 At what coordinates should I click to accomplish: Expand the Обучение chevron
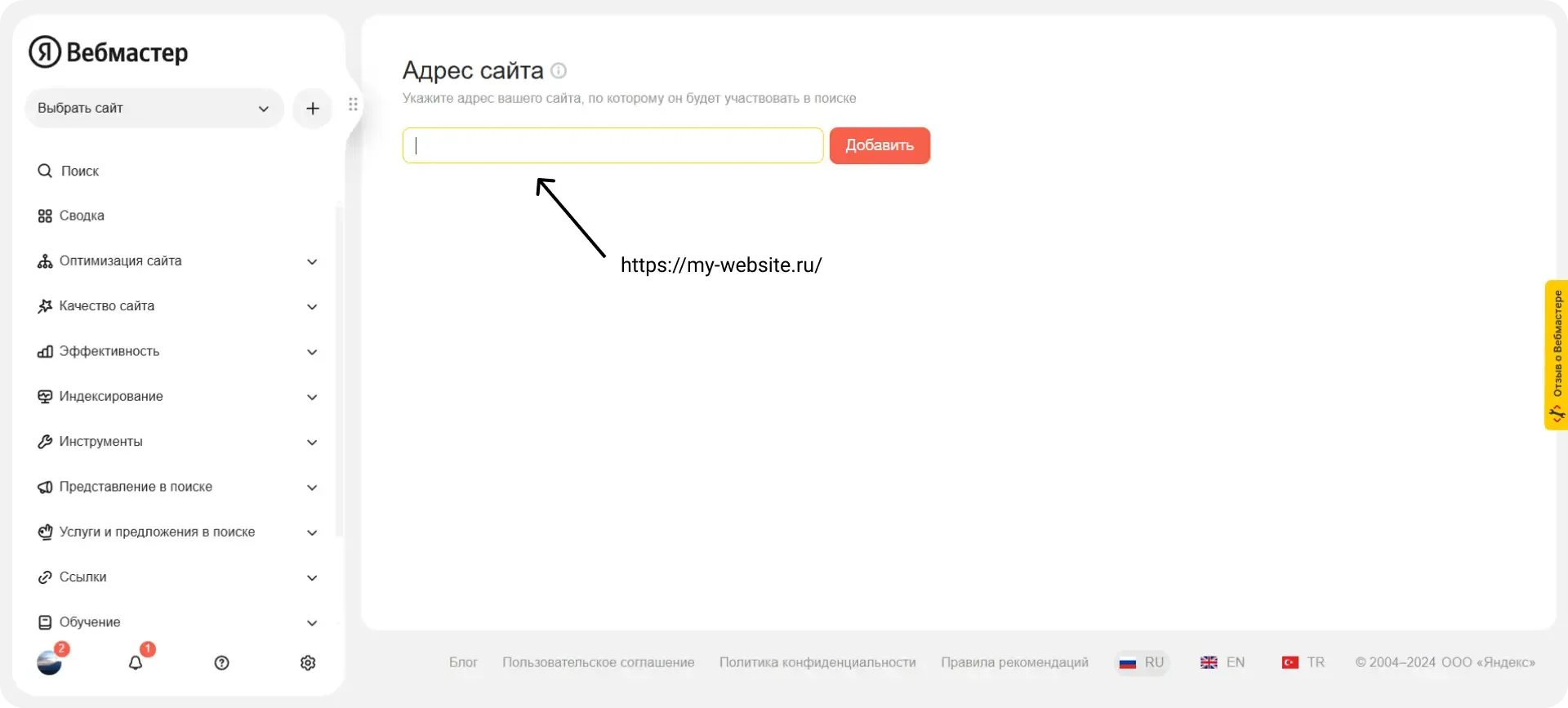click(312, 623)
